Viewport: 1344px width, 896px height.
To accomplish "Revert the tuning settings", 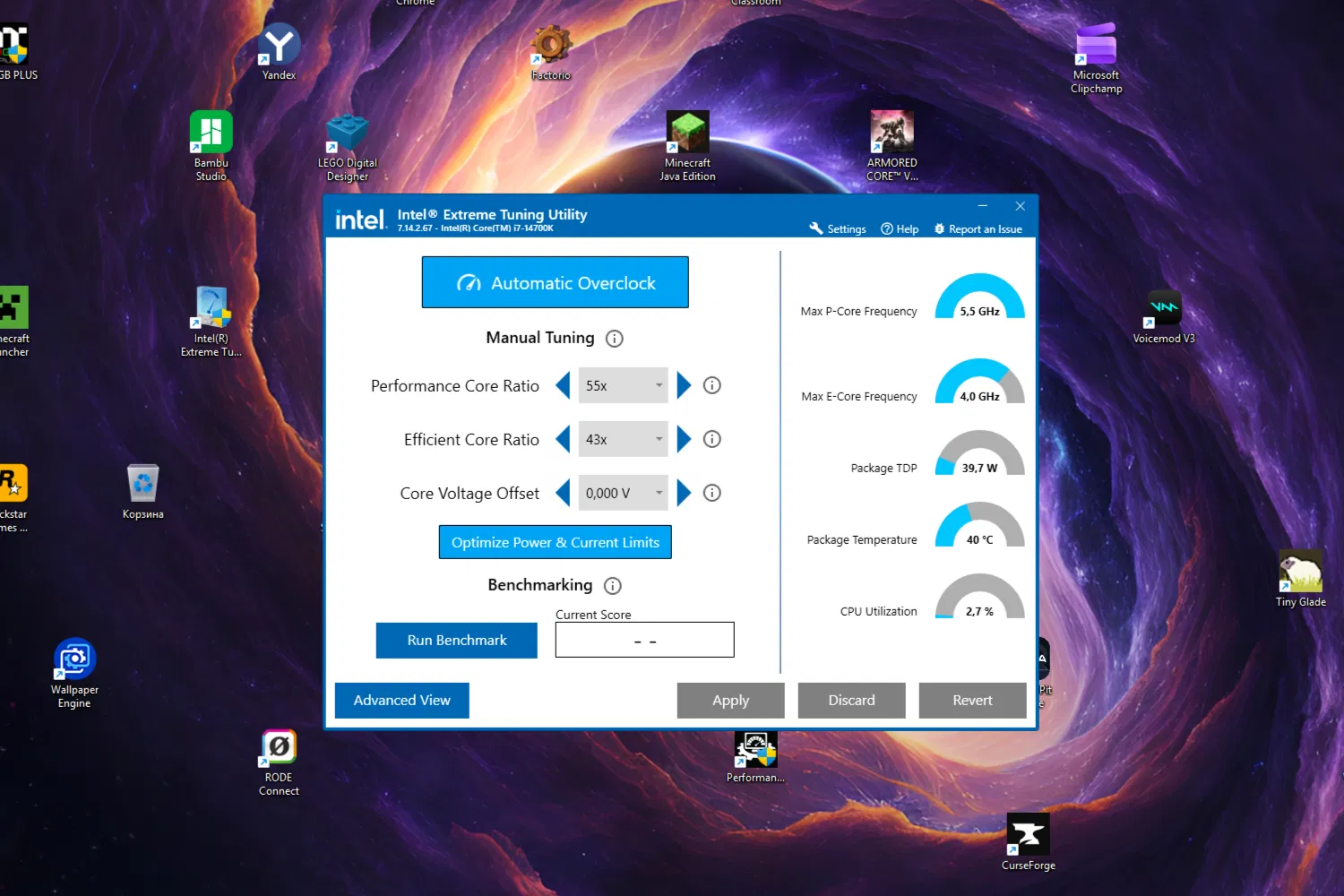I will pyautogui.click(x=973, y=701).
